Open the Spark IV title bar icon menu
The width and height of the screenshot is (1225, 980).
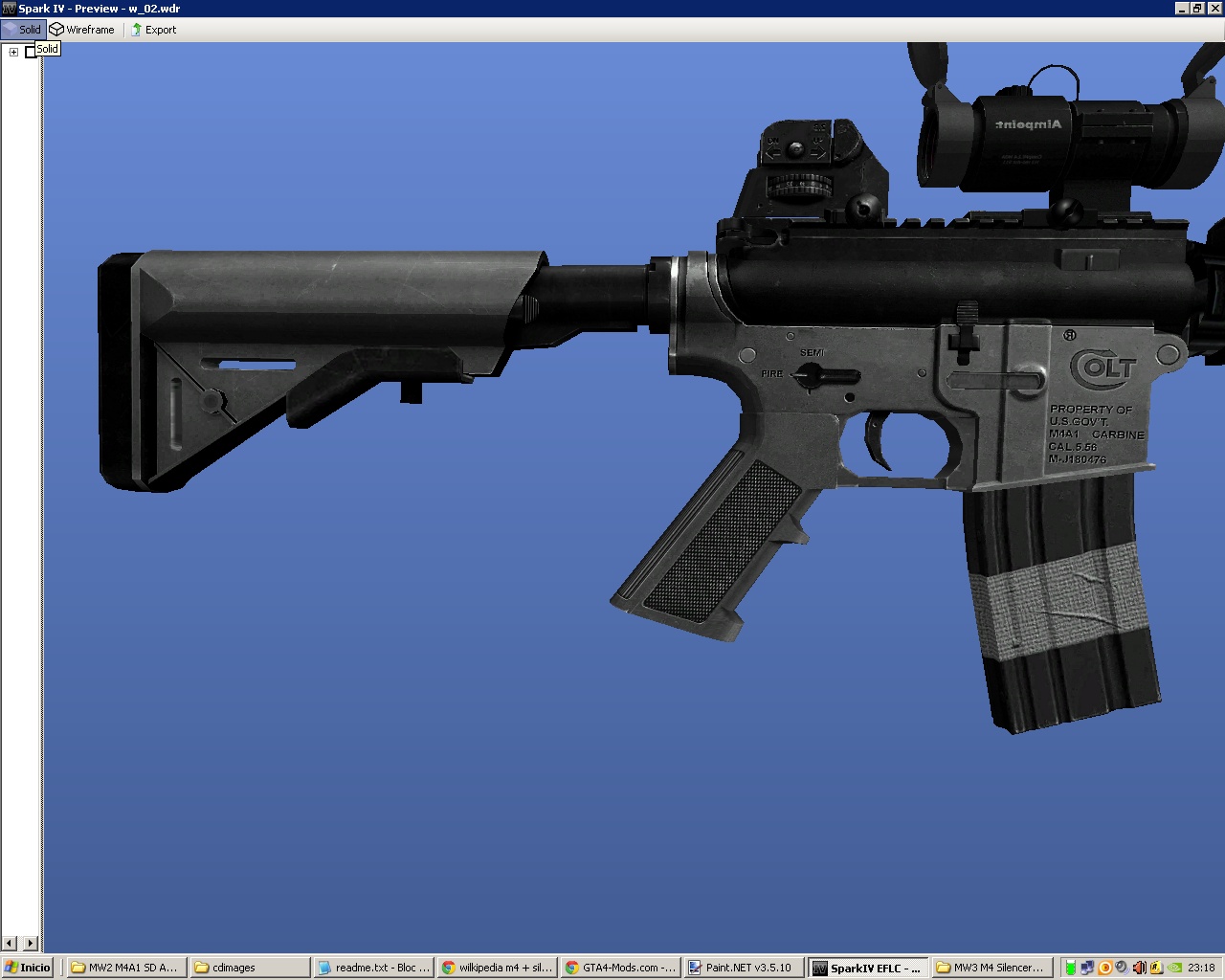(x=9, y=9)
